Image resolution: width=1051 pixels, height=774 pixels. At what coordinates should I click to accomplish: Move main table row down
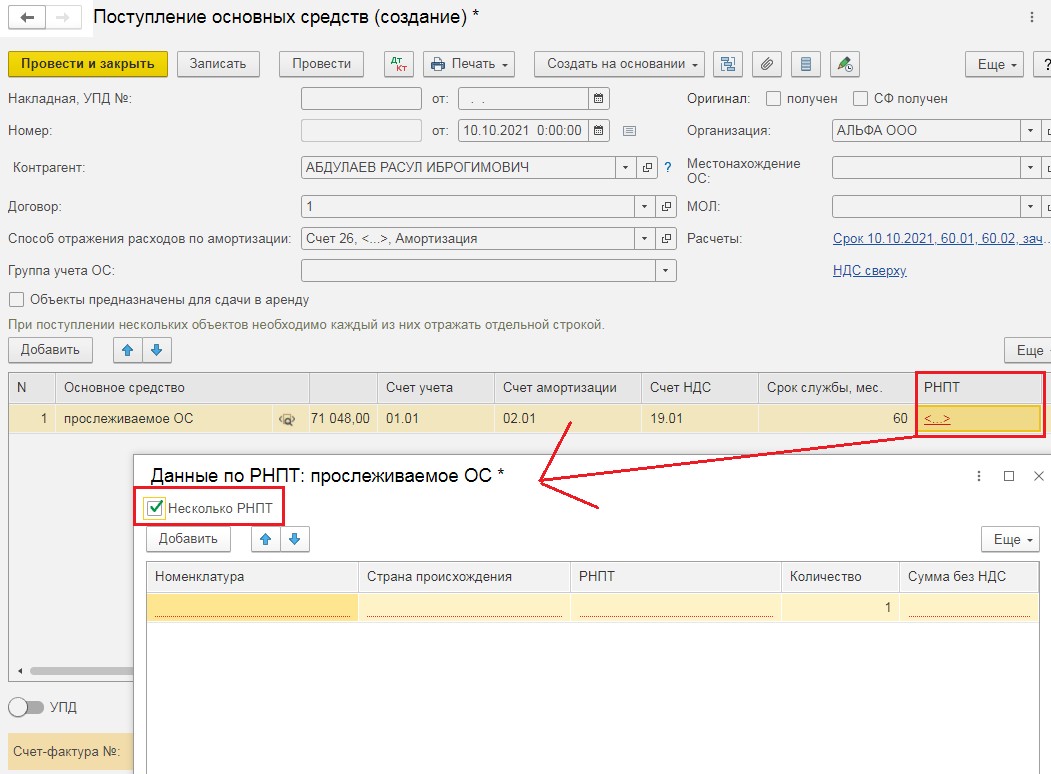[157, 350]
